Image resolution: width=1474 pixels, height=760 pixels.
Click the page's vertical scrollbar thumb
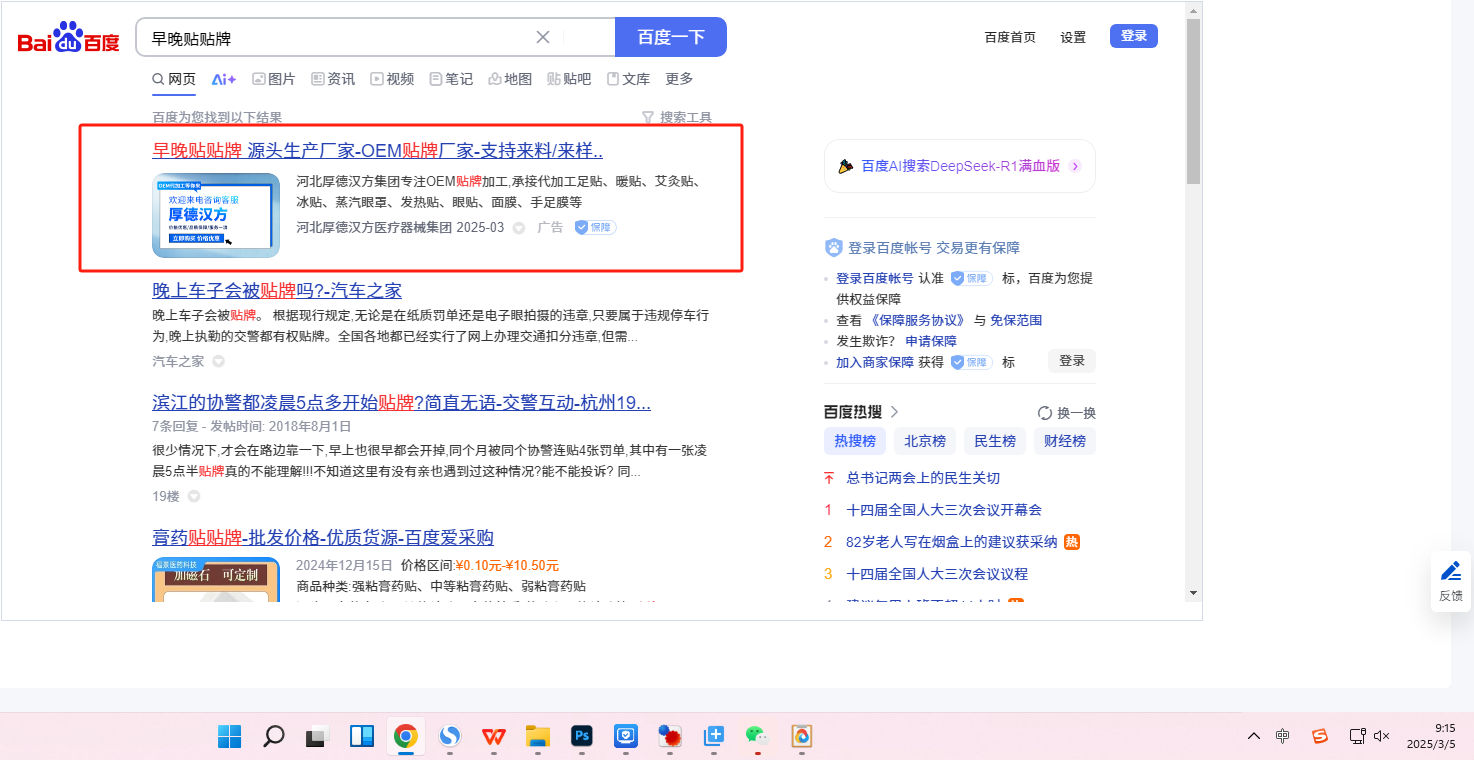(x=1192, y=100)
